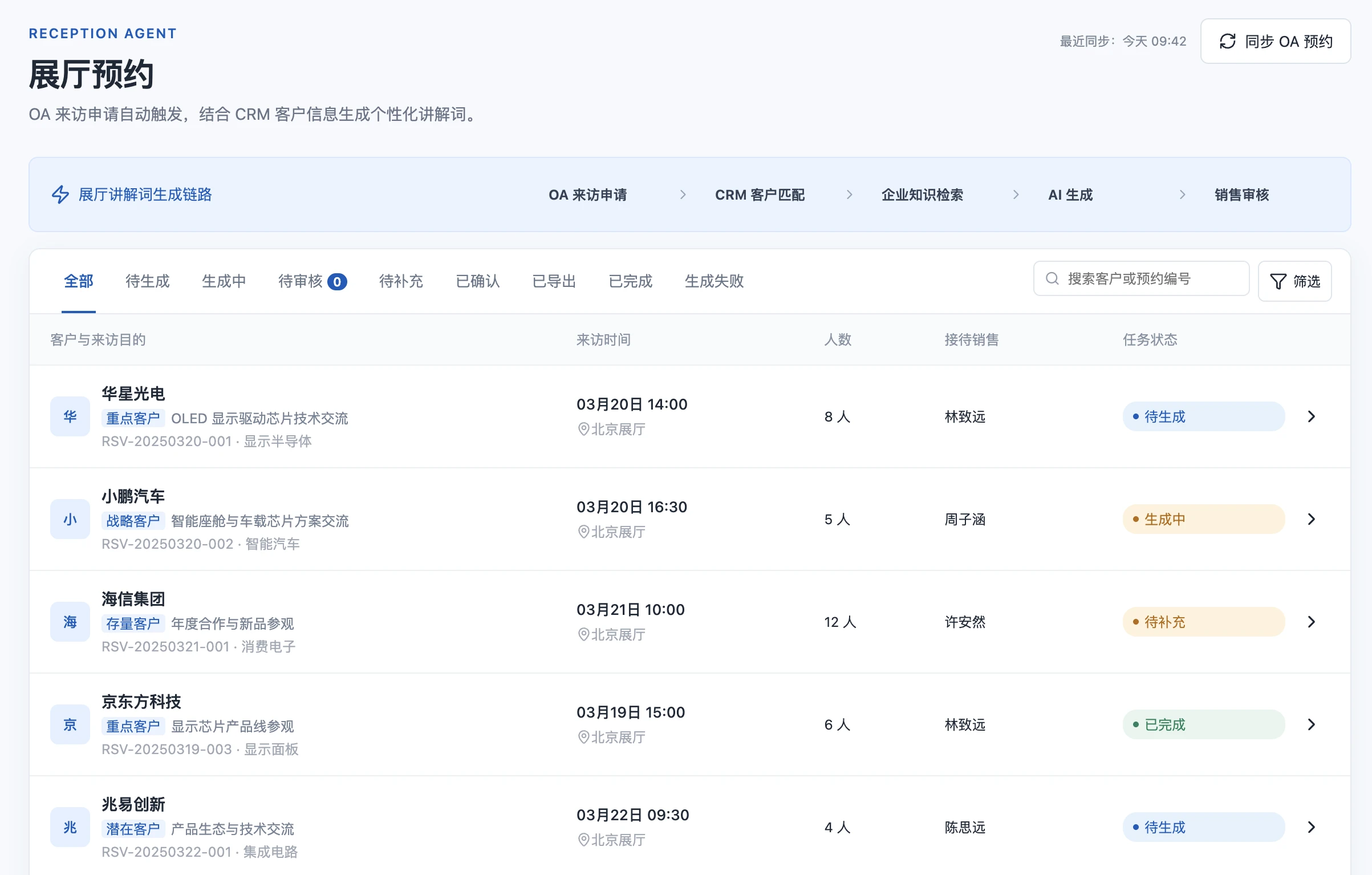Click chevron after OA 来访申请 step
Screen dimensions: 1372x875
(683, 195)
